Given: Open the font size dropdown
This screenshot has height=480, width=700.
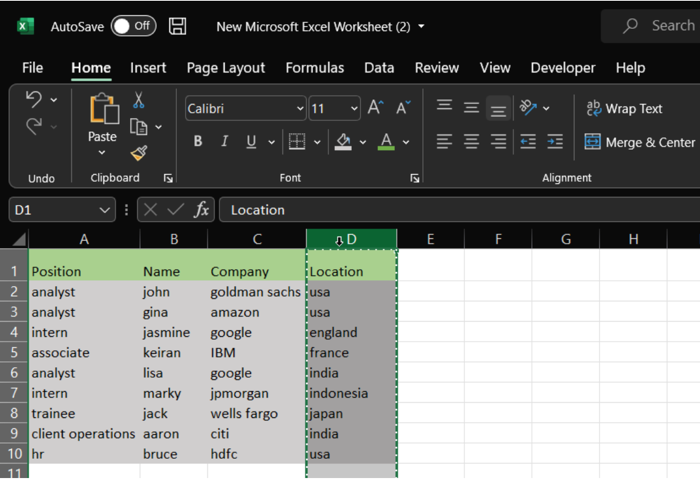Looking at the screenshot, I should pyautogui.click(x=354, y=108).
